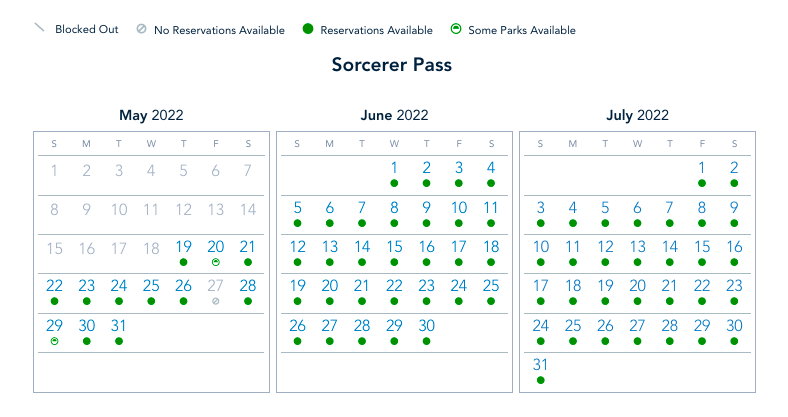Click the Blocked Out legend slash icon
Viewport: 788px width, 417px height.
point(40,28)
